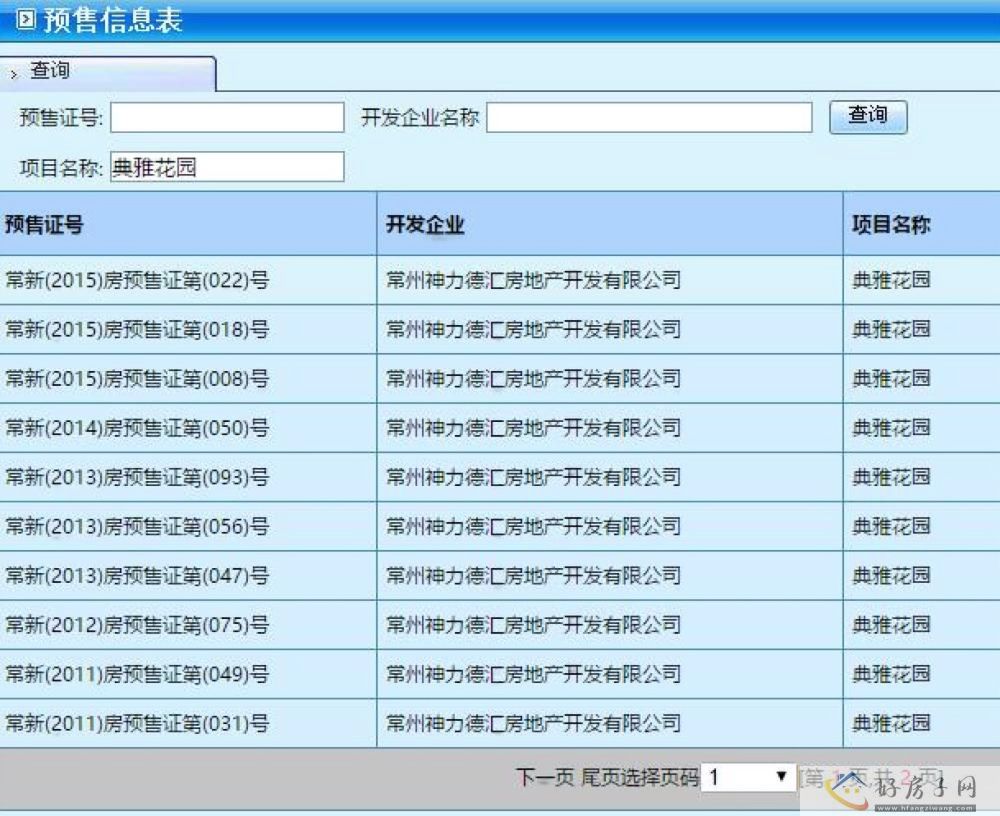Click the 项目名称 field containing 典雅花园
The image size is (1000, 816).
tap(227, 167)
